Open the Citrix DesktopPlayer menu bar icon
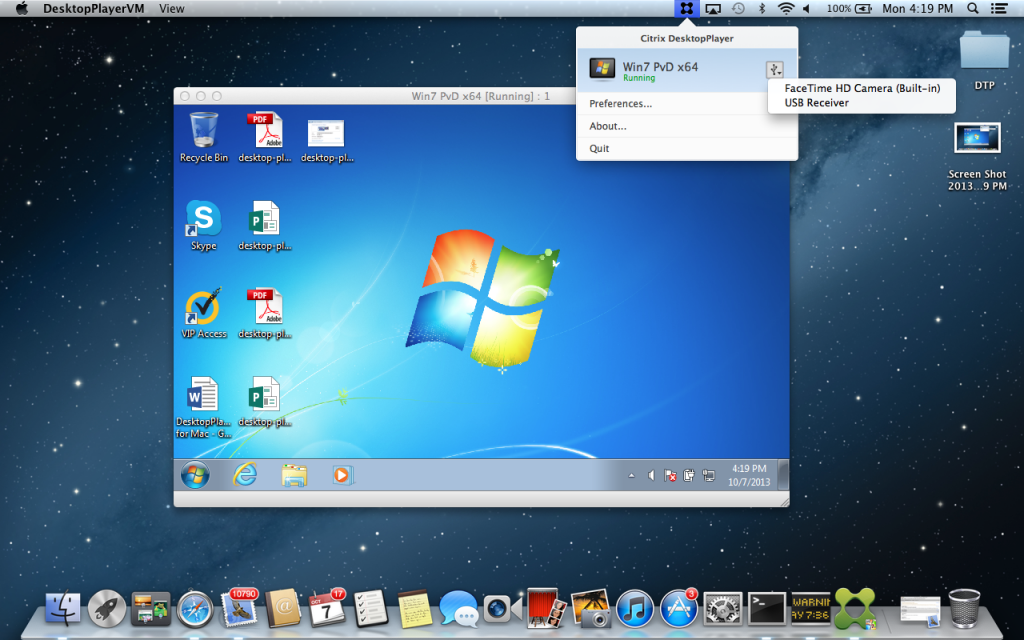This screenshot has height=640, width=1024. pos(686,8)
